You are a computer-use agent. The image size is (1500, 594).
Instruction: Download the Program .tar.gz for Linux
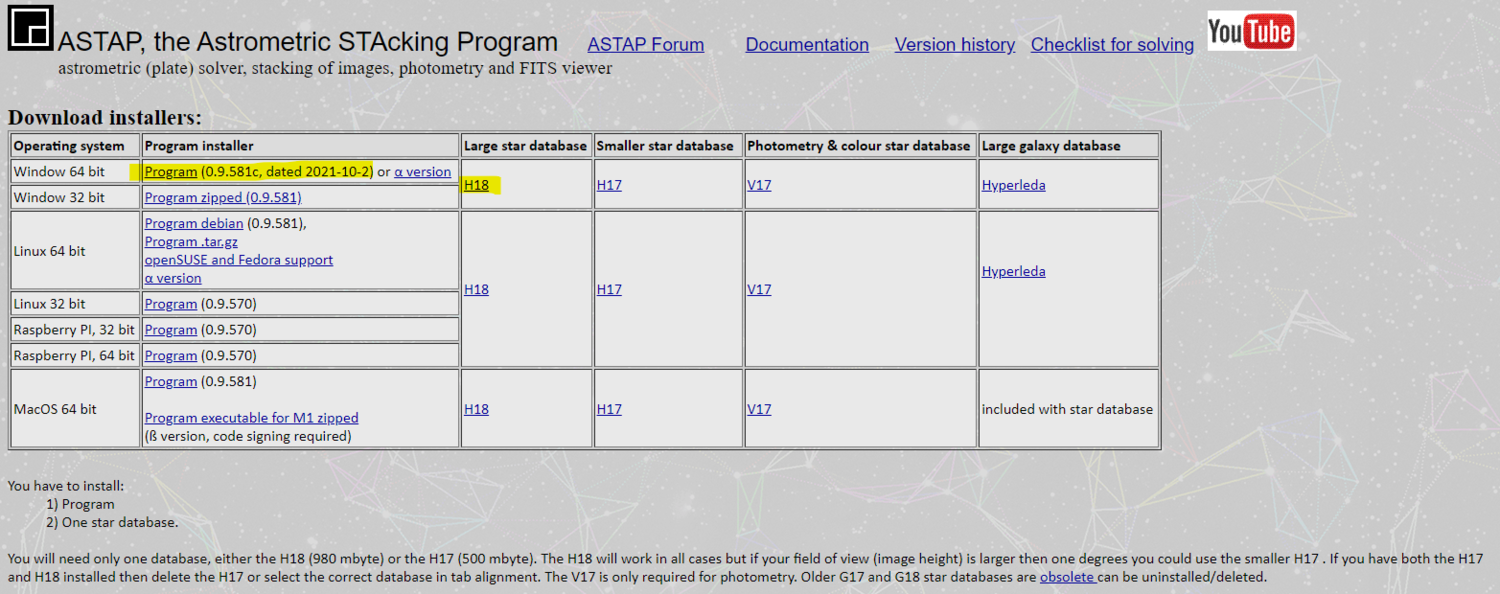(x=191, y=242)
